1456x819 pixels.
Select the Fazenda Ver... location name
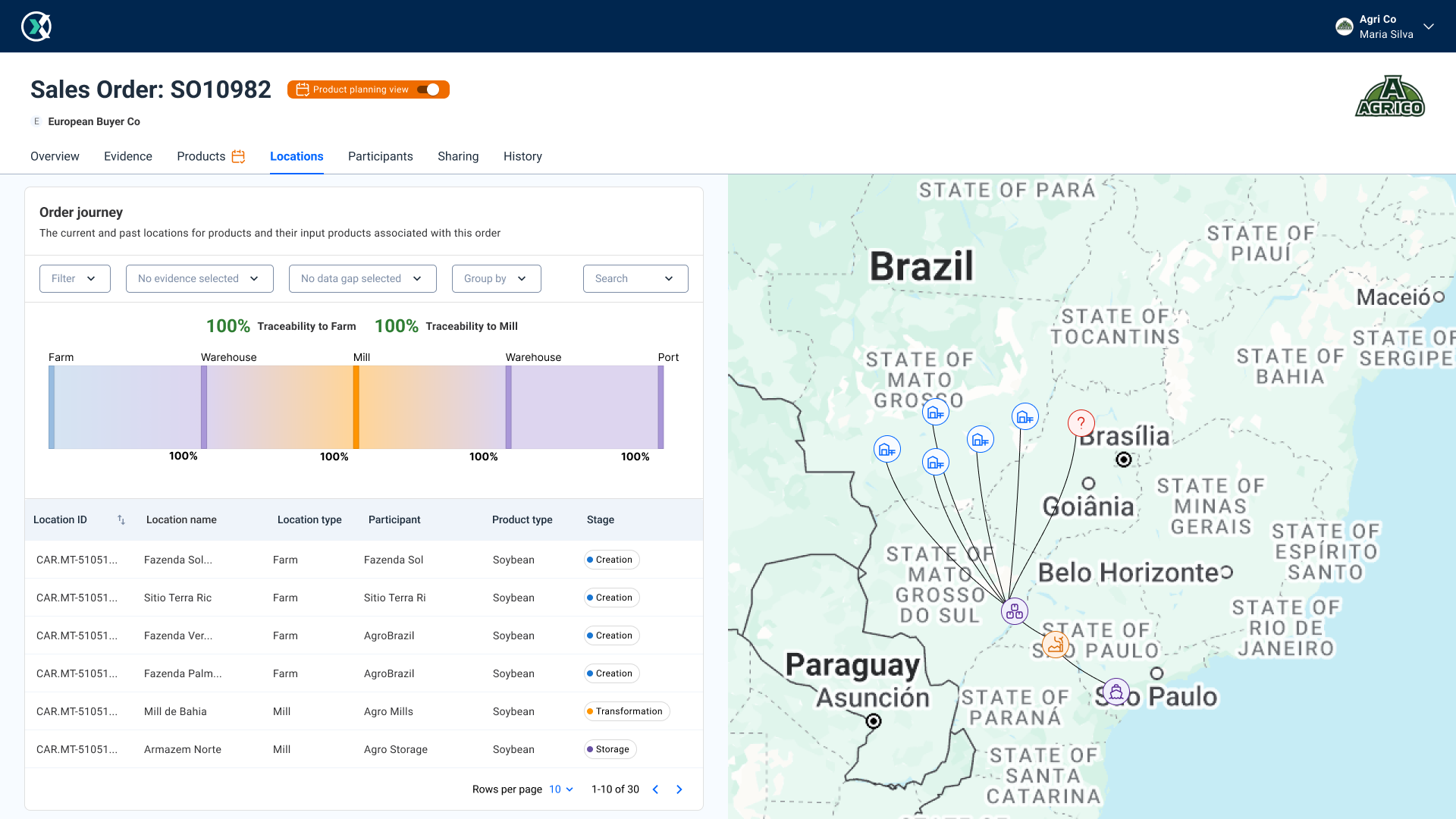click(x=178, y=635)
